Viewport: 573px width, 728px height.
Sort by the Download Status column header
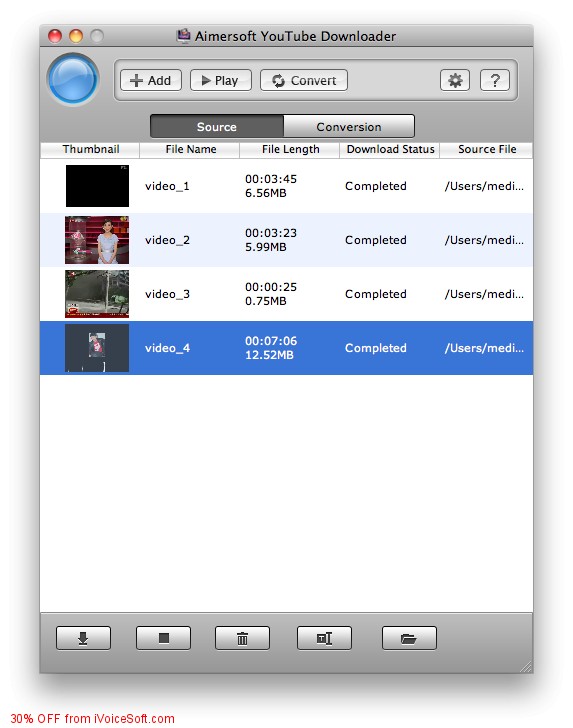390,150
